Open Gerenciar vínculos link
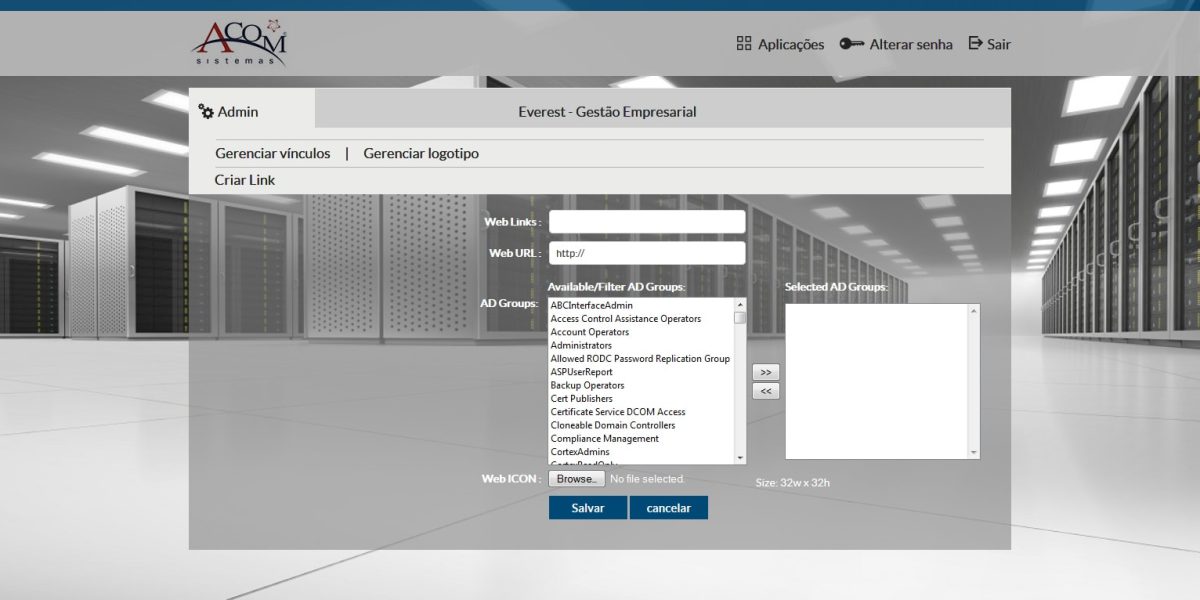 [273, 153]
